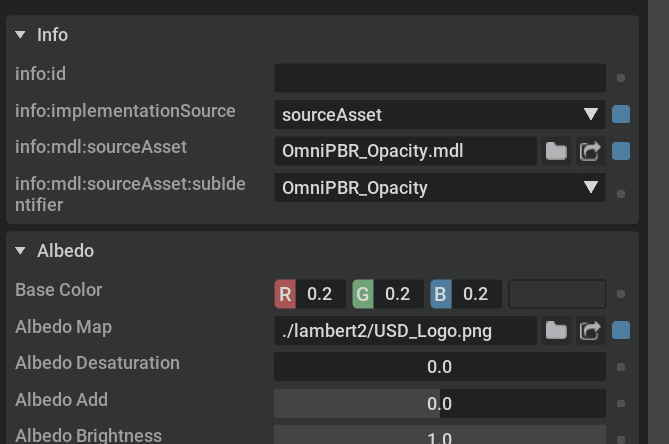The image size is (669, 444).
Task: Click the Base Color label
Action: coord(58,290)
